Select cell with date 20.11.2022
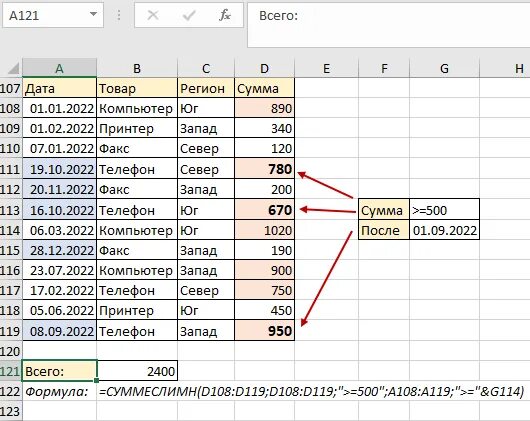This screenshot has width=530, height=421. coord(59,189)
